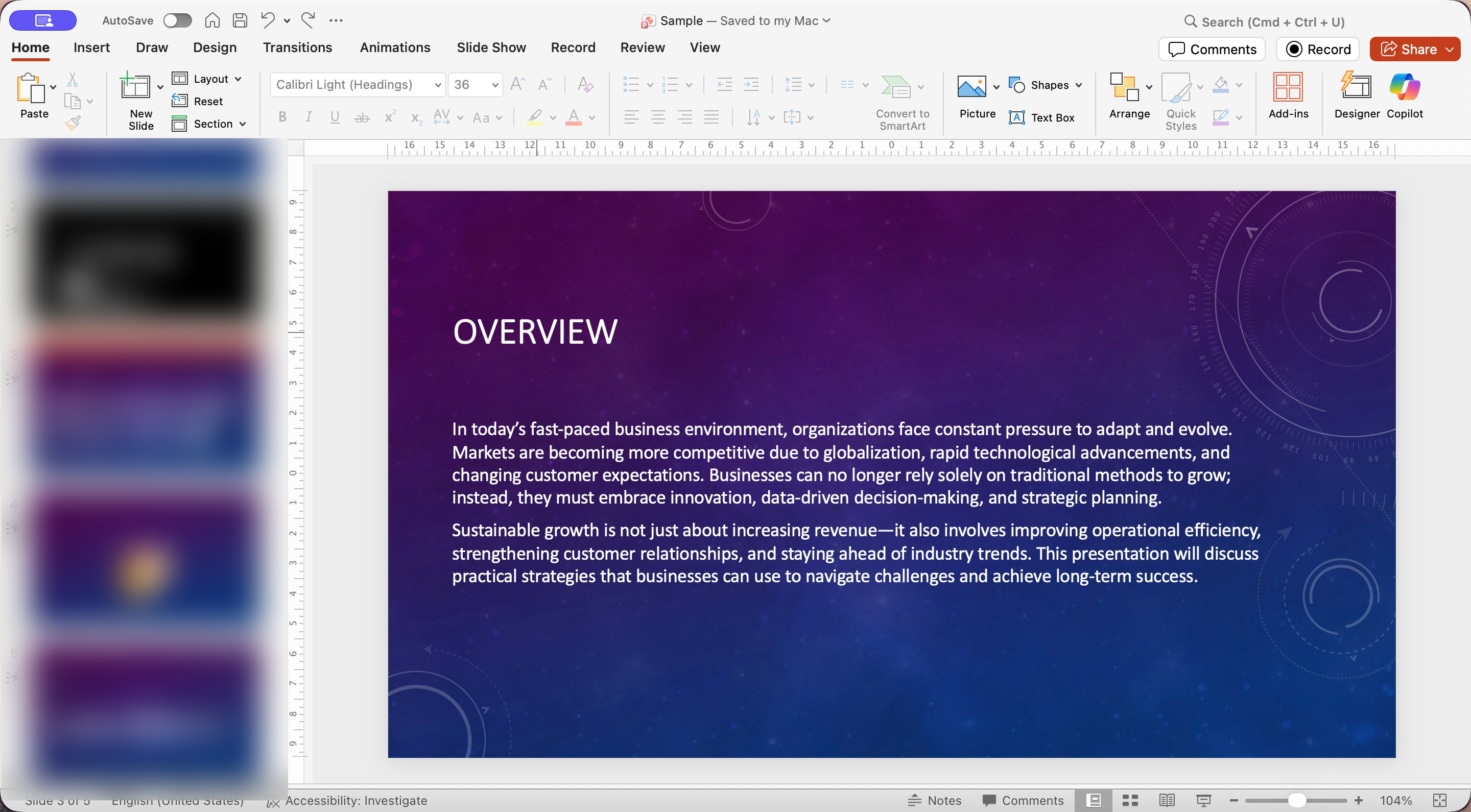The image size is (1471, 812).
Task: Open the font name dropdown
Action: (437, 85)
